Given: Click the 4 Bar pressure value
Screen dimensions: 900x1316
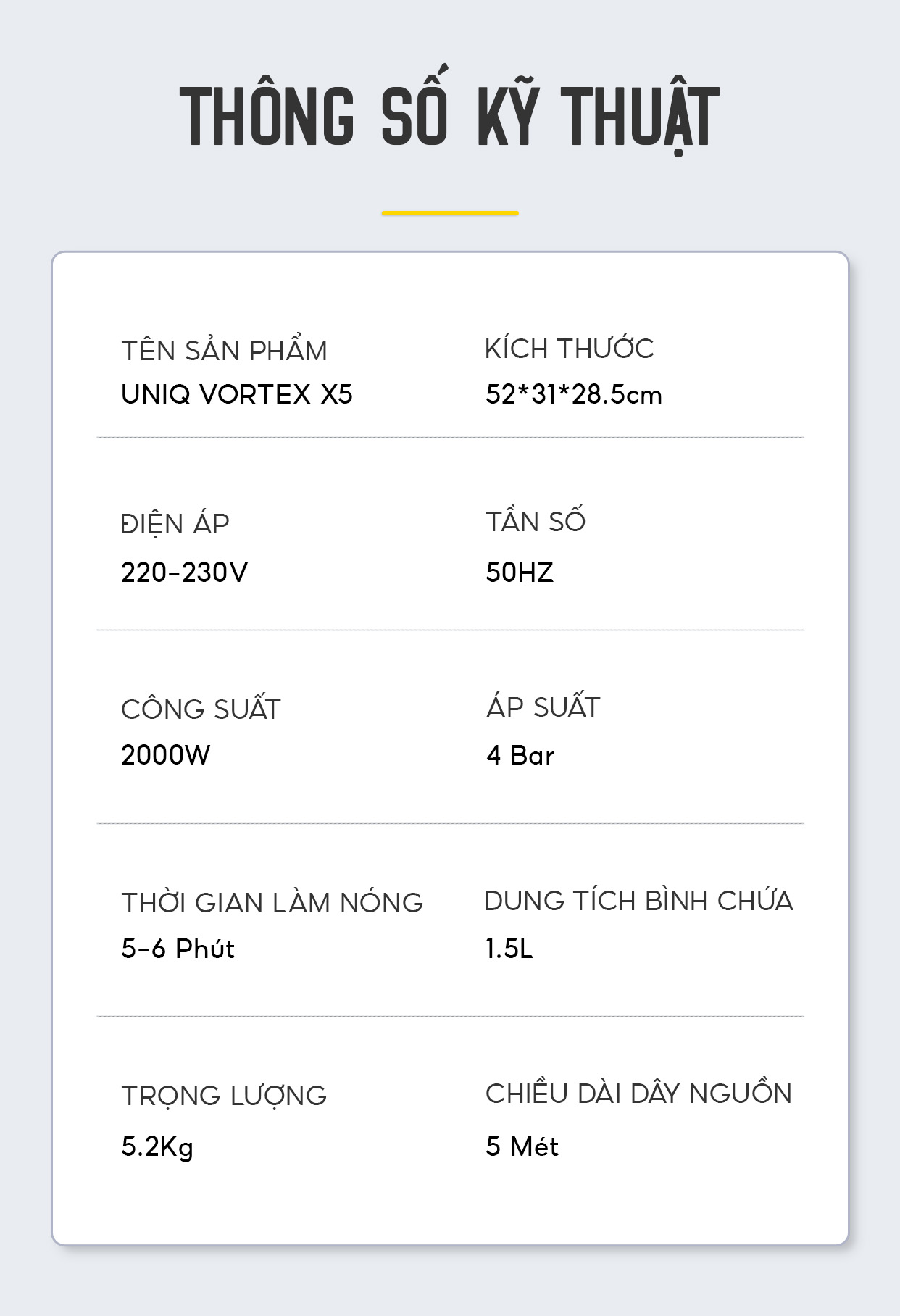Looking at the screenshot, I should tap(520, 756).
